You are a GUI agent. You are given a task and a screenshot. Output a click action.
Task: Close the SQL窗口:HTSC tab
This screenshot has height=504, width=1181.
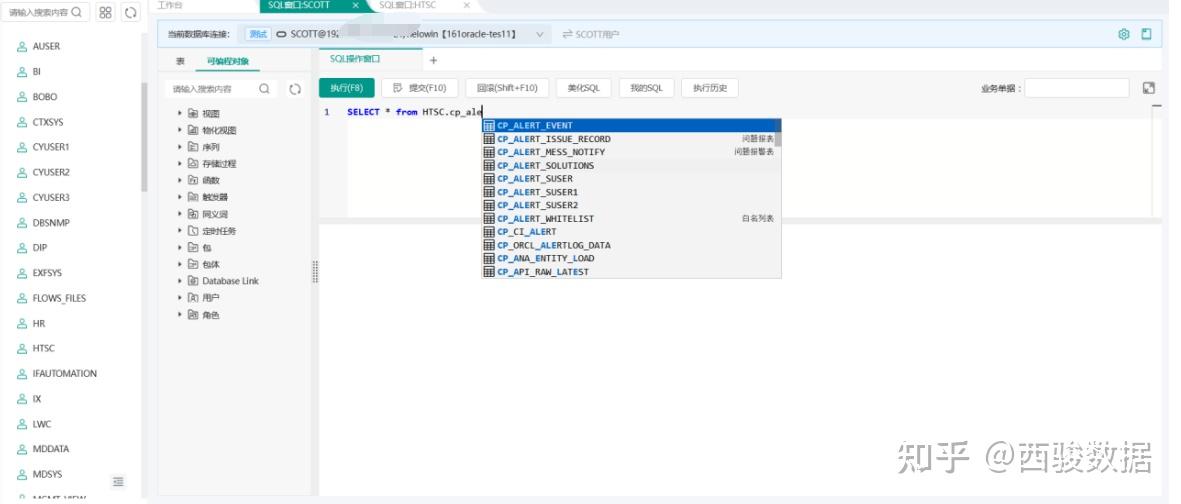pyautogui.click(x=467, y=5)
